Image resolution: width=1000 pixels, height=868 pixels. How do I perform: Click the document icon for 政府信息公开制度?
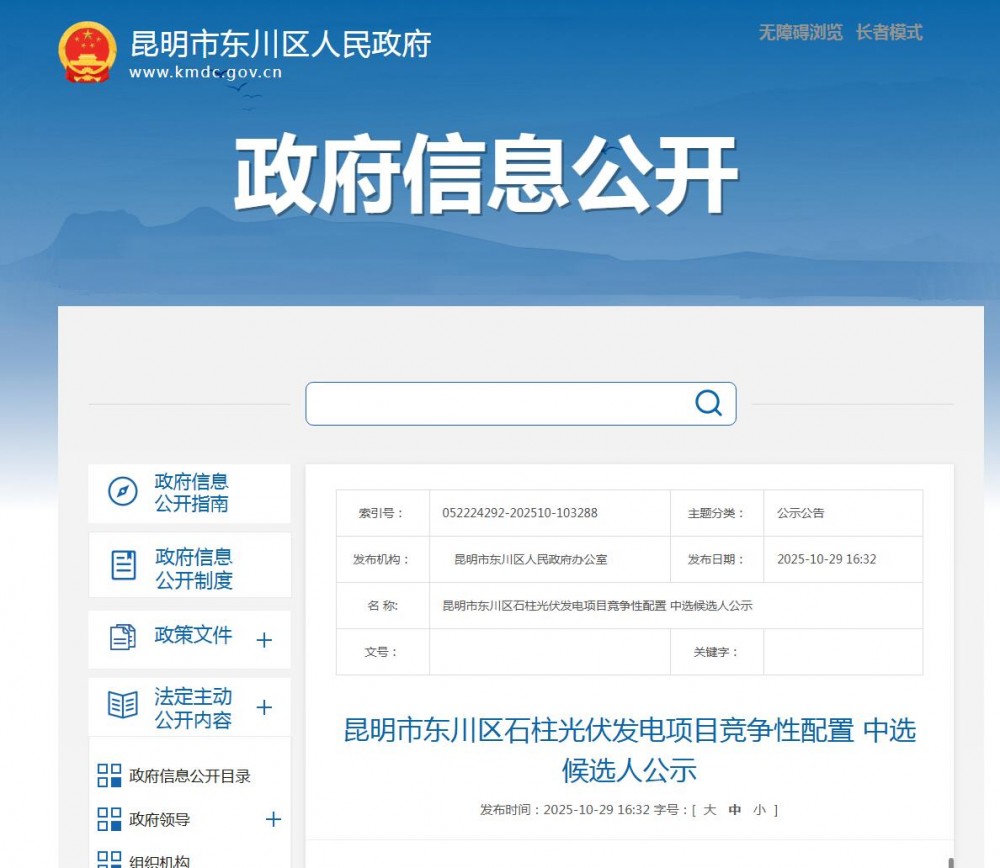(123, 566)
